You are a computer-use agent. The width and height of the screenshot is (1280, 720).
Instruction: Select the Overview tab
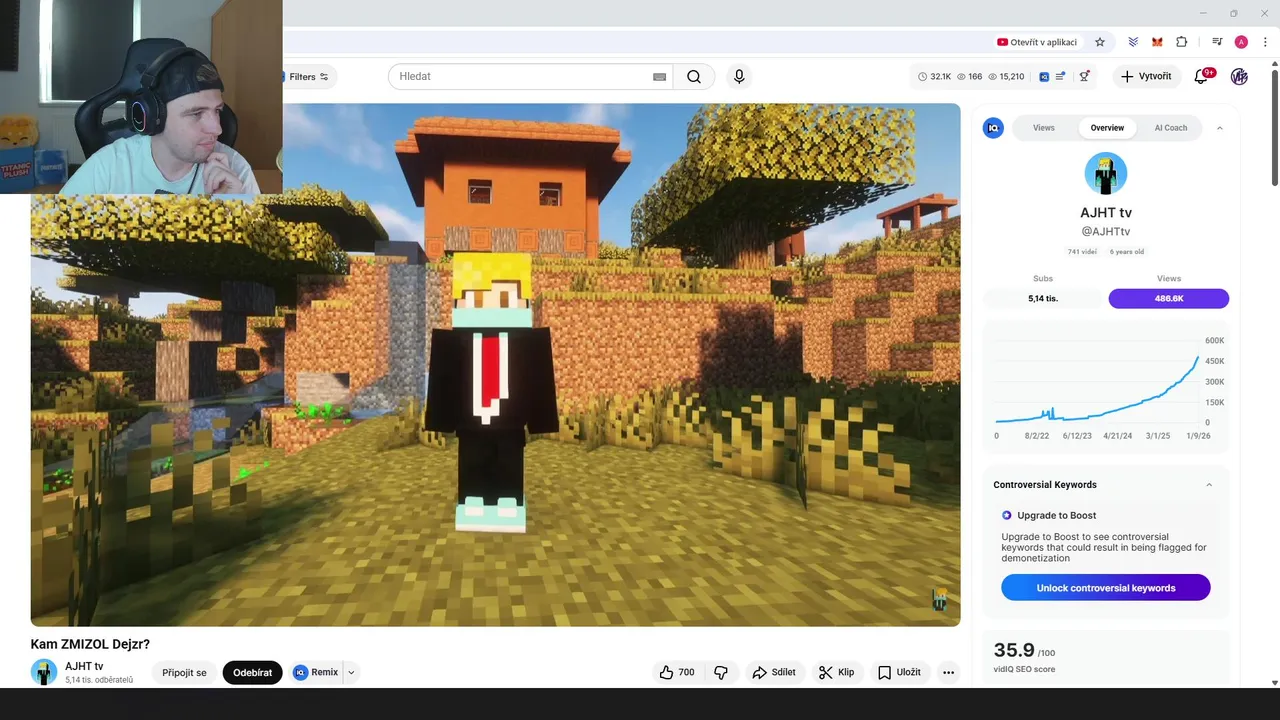pyautogui.click(x=1107, y=128)
